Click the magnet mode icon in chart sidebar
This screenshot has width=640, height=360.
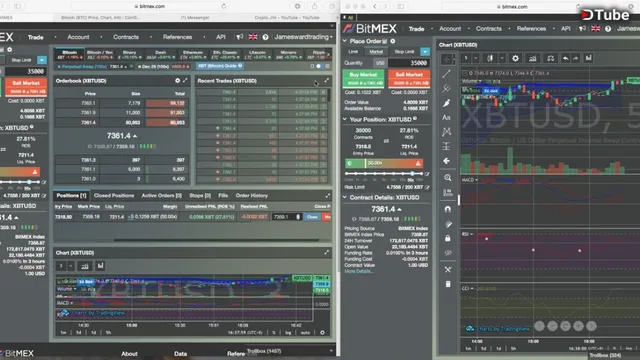click(x=448, y=209)
